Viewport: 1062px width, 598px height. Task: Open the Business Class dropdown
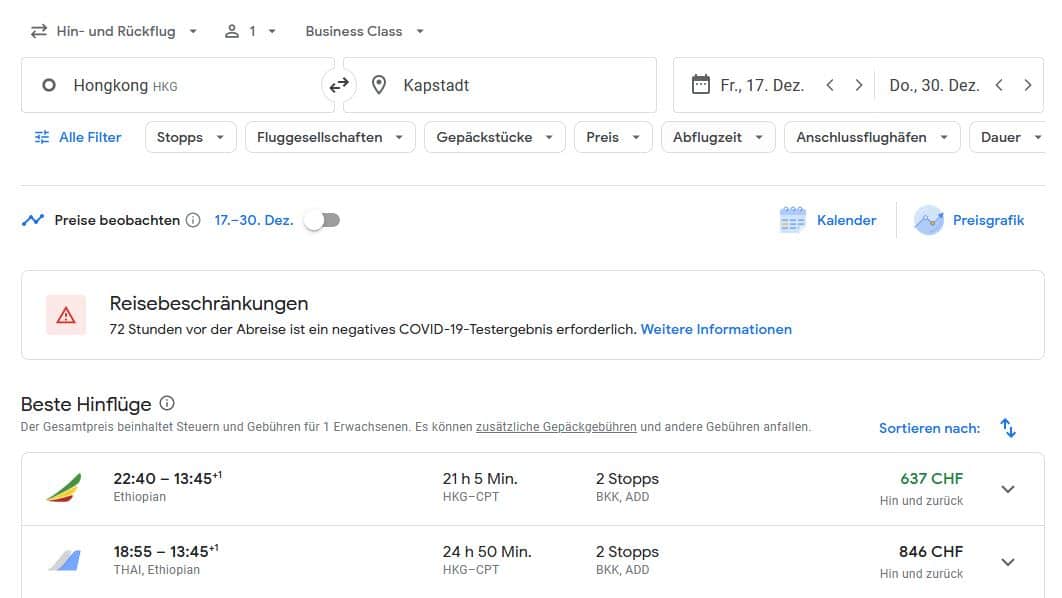pos(365,31)
